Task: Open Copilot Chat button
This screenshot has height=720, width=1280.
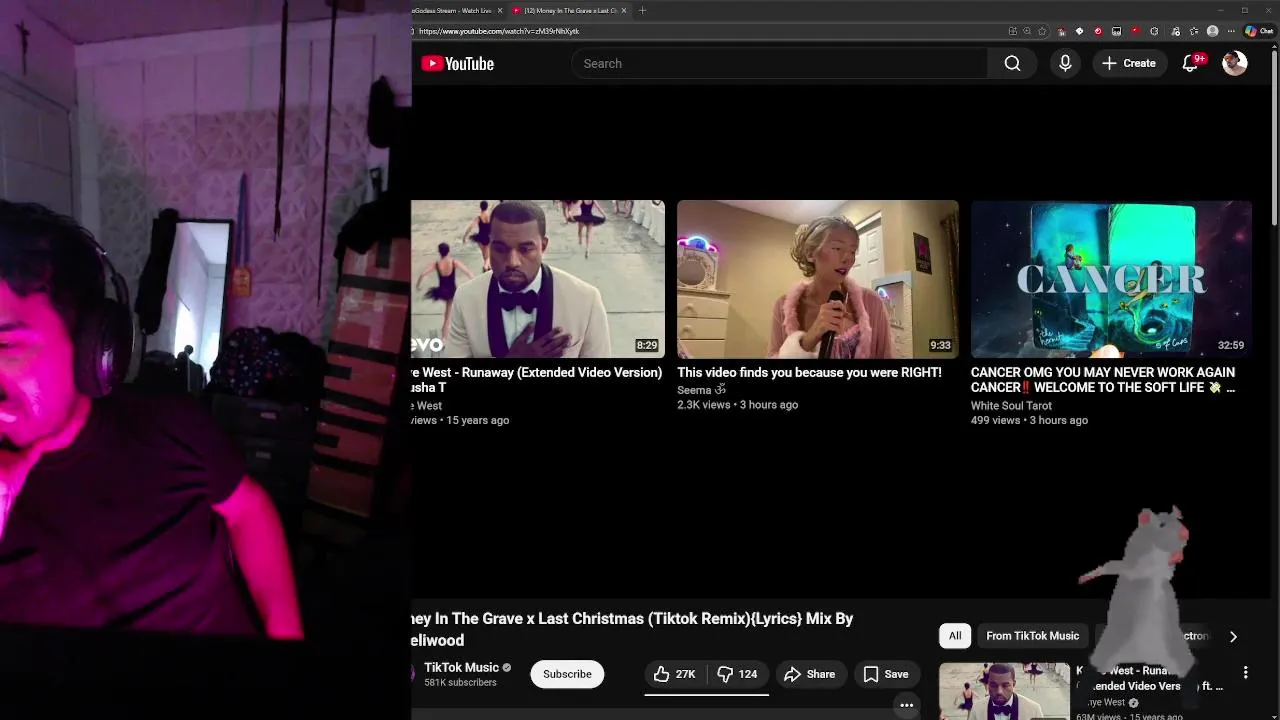Action: pyautogui.click(x=1259, y=31)
